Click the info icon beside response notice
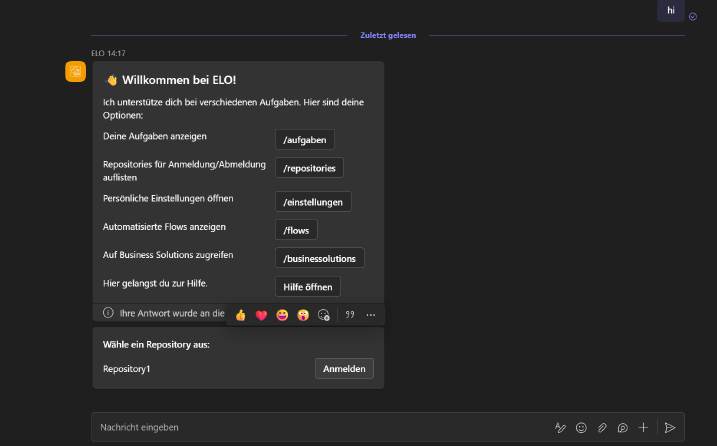This screenshot has width=717, height=446. (108, 312)
